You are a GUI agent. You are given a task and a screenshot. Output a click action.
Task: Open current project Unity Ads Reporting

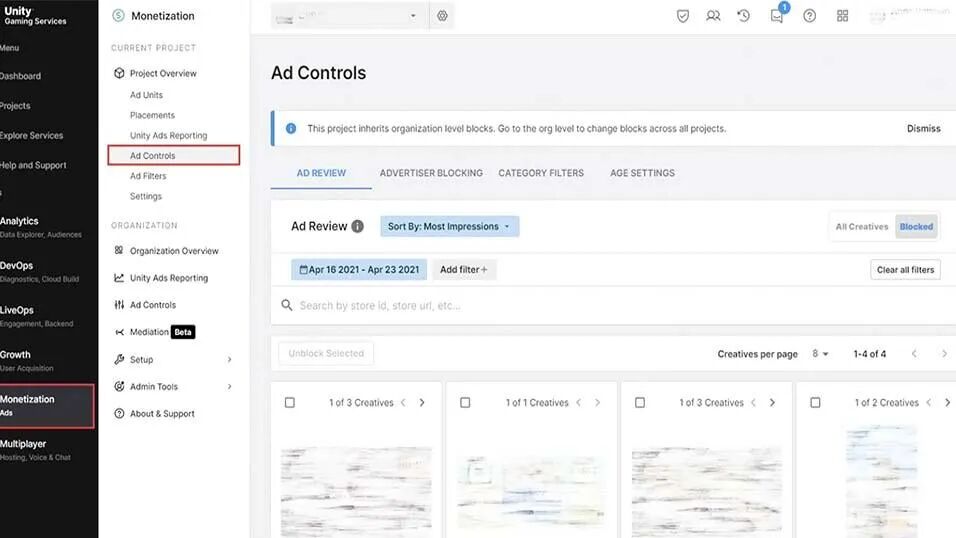tap(168, 135)
